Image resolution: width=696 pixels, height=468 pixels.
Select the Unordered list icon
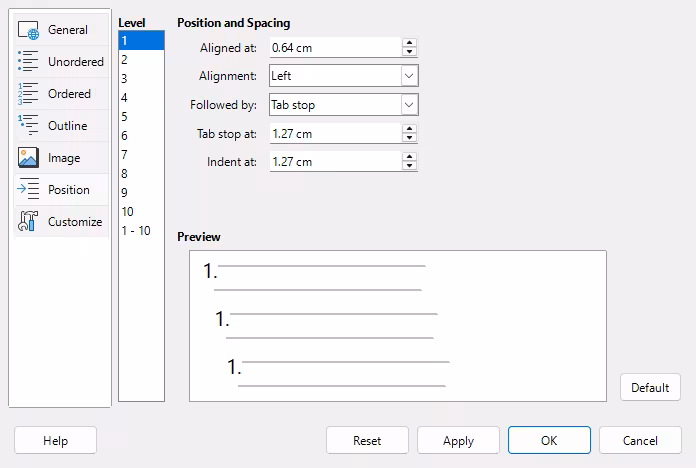(28, 61)
